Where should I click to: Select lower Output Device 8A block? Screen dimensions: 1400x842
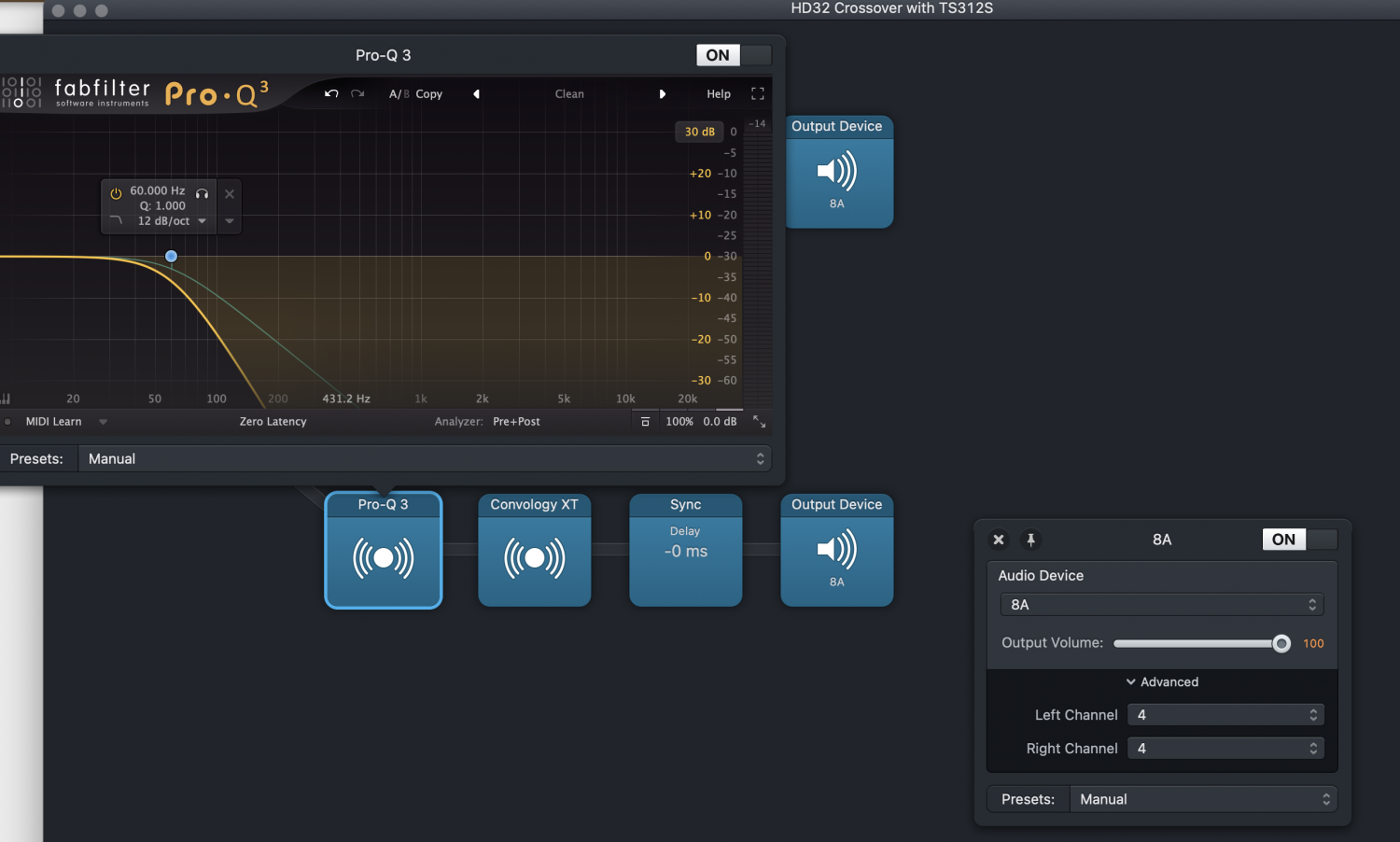click(837, 550)
